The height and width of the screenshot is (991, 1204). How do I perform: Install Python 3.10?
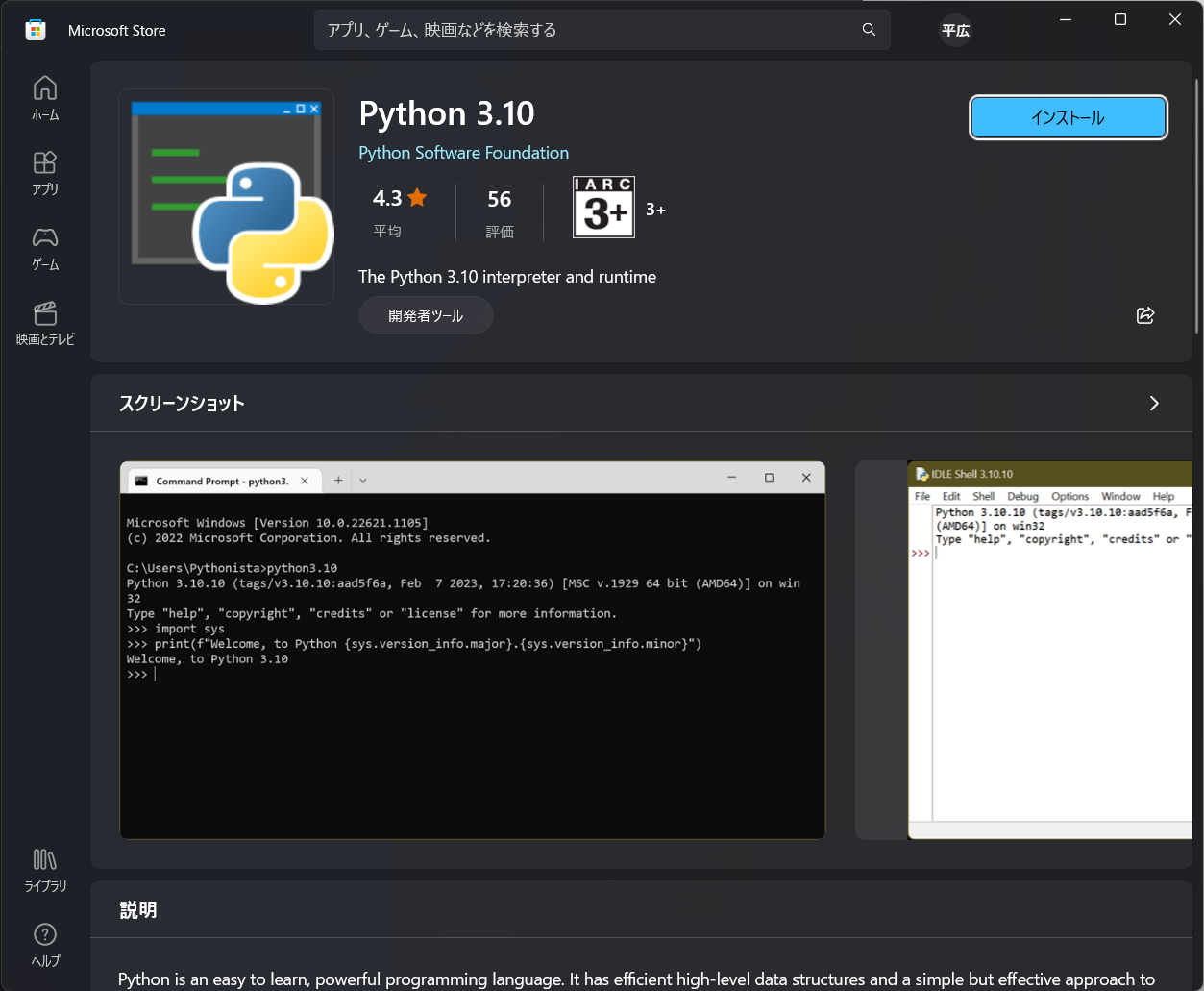1068,117
